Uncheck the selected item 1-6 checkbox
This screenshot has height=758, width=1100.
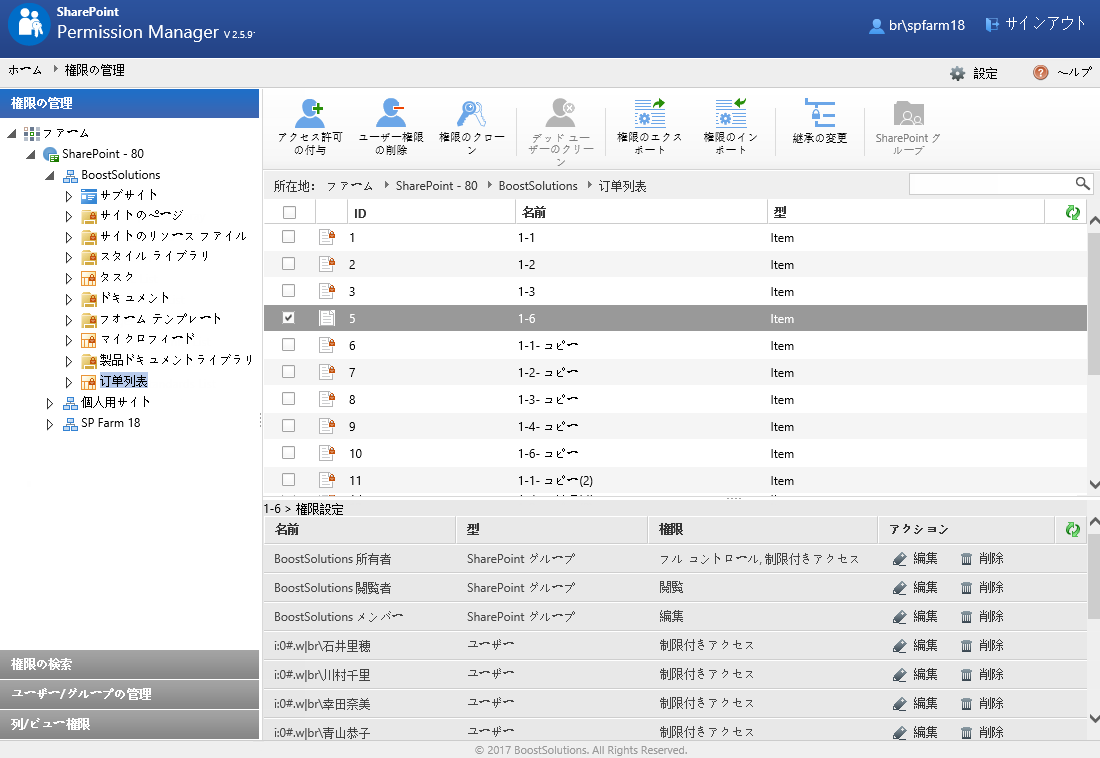(x=288, y=318)
